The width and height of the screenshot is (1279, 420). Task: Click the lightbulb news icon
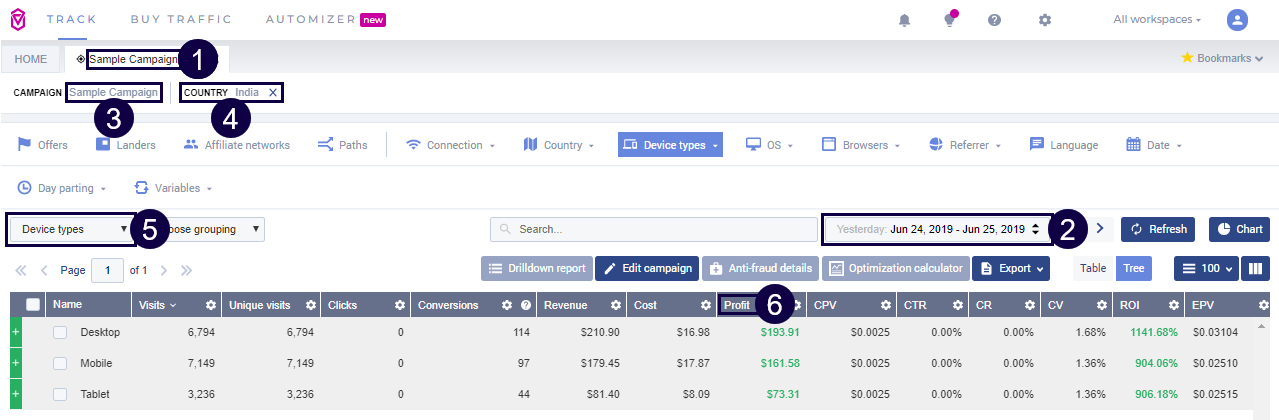949,20
